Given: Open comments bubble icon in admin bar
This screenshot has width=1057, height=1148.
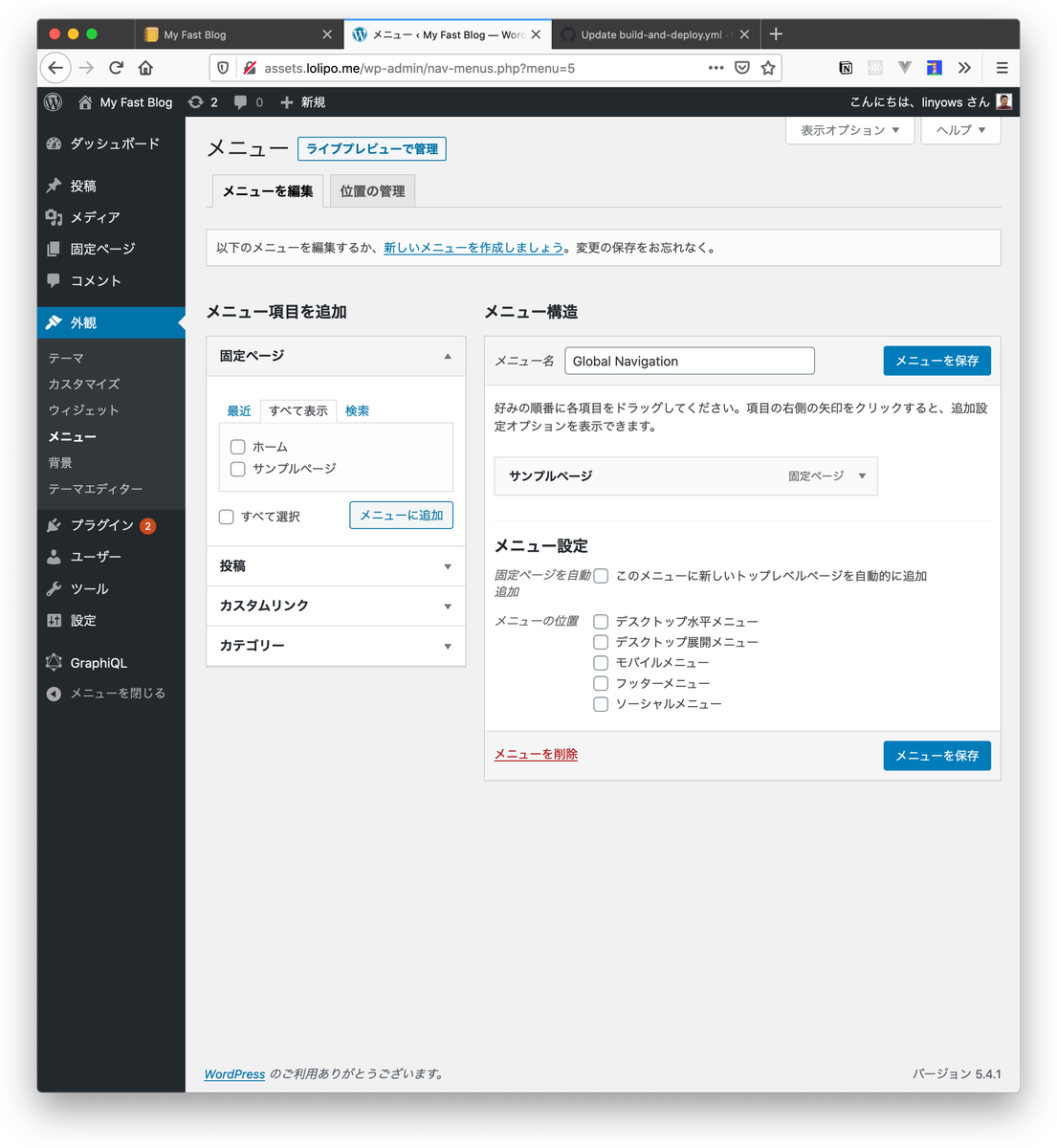Looking at the screenshot, I should click(240, 102).
